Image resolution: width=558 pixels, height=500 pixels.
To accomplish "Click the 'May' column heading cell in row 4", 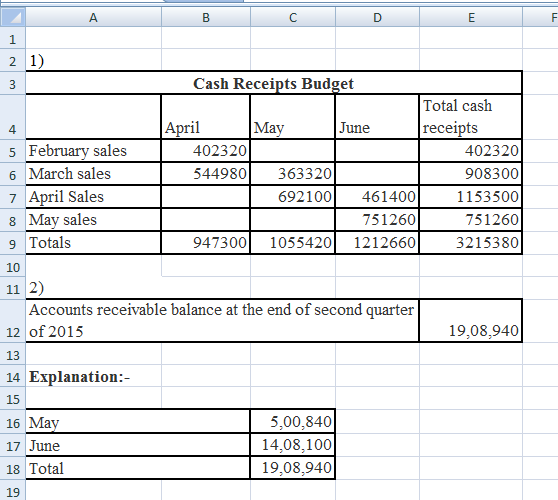I will [293, 117].
